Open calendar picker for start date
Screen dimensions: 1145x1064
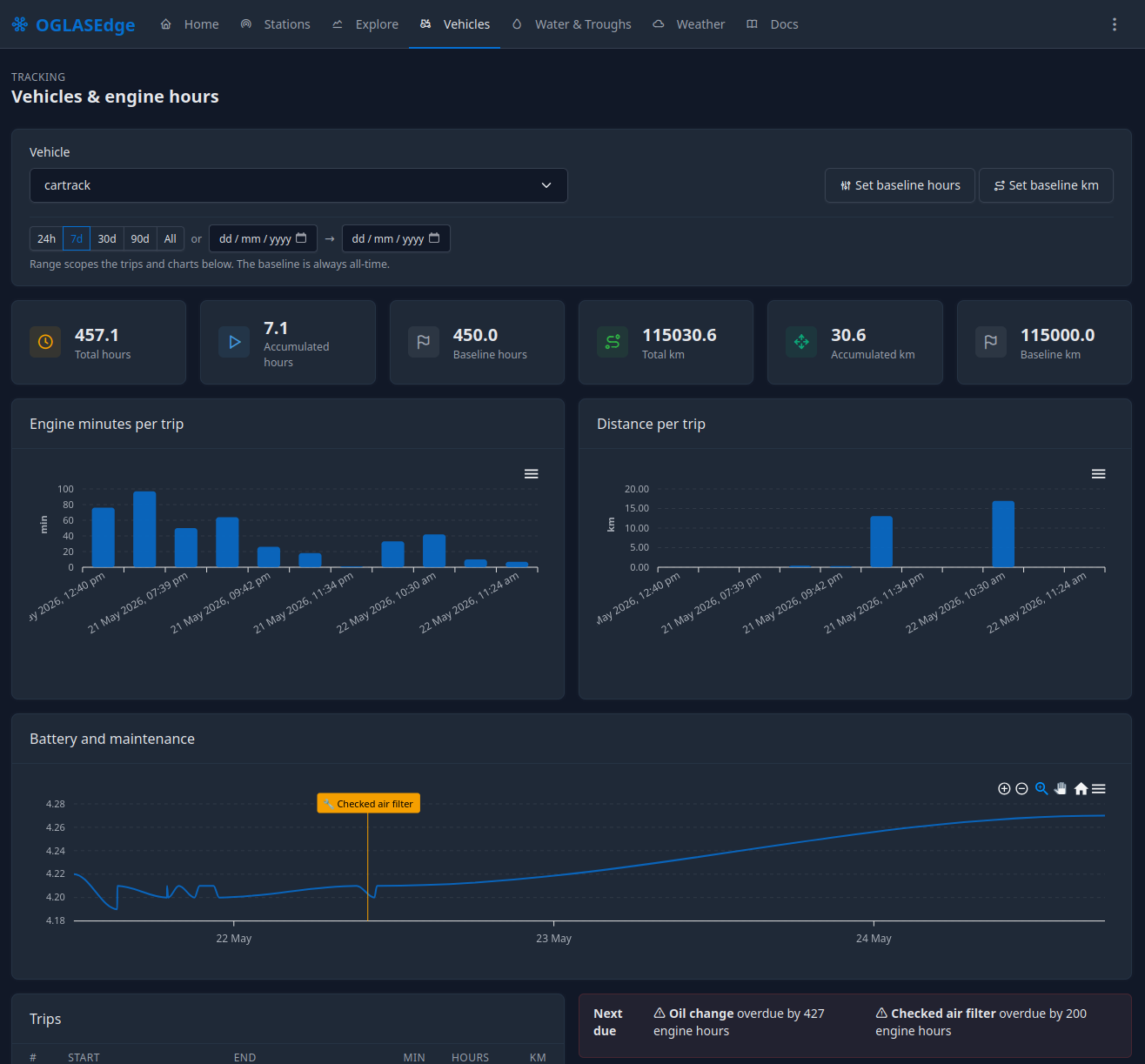(301, 238)
